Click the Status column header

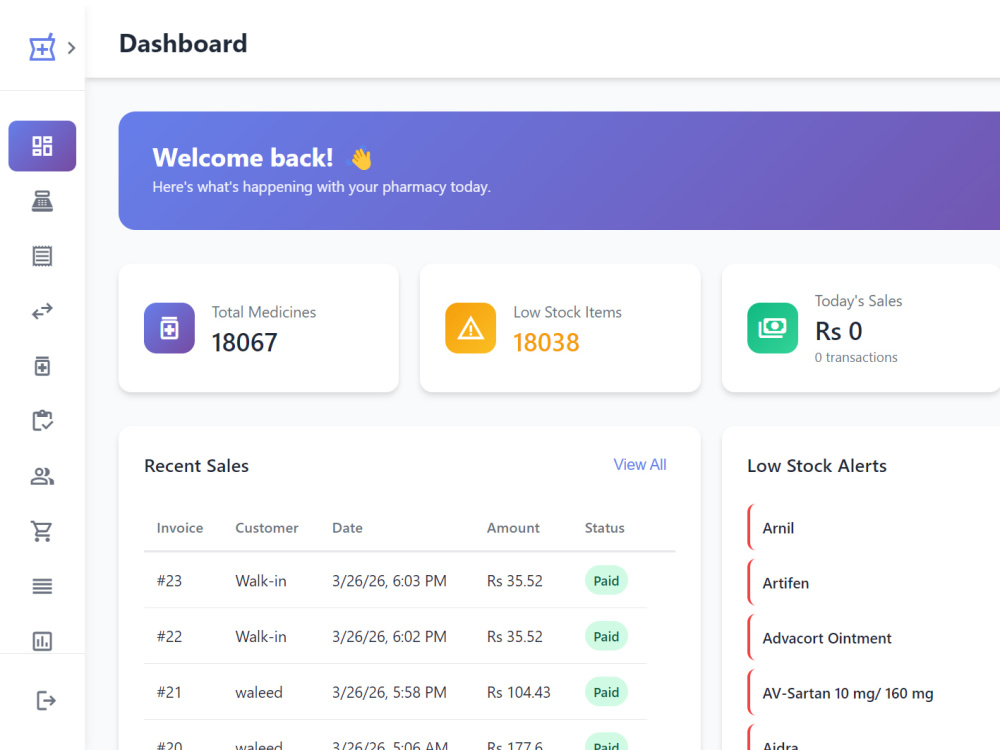pyautogui.click(x=605, y=528)
